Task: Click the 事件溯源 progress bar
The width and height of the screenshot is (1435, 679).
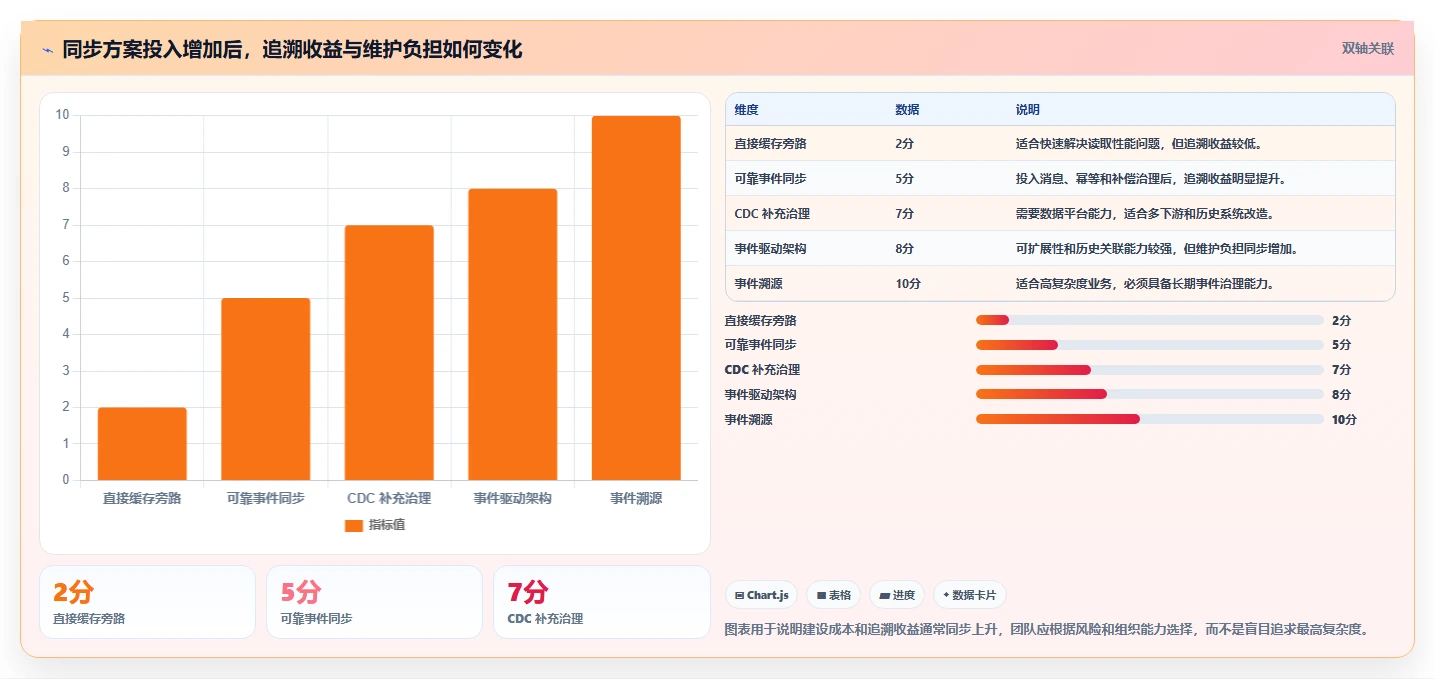Action: pyautogui.click(x=1150, y=419)
